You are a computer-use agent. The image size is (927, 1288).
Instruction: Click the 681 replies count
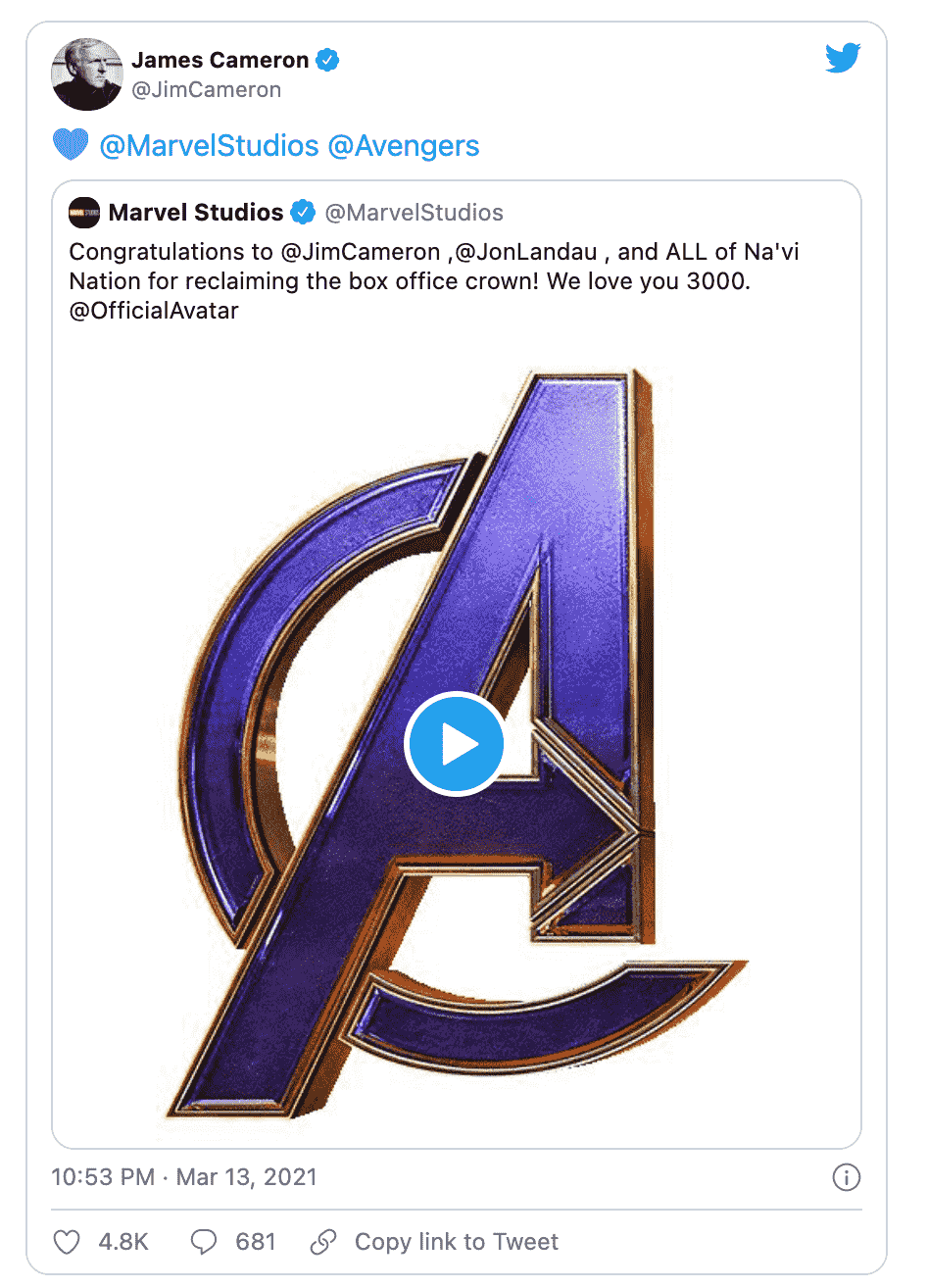256,1242
